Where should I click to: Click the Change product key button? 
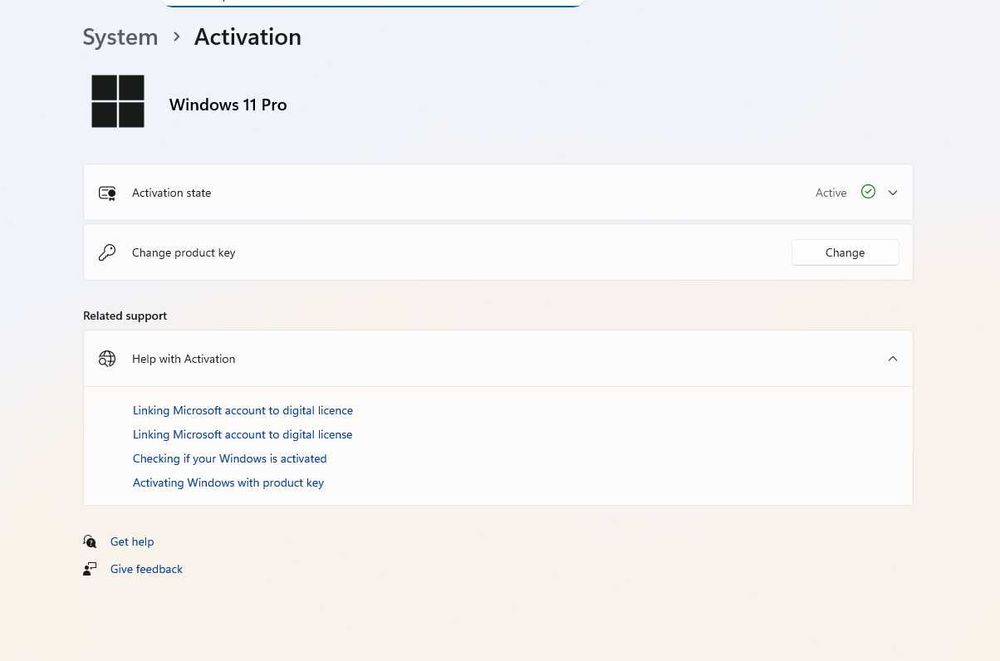[845, 253]
